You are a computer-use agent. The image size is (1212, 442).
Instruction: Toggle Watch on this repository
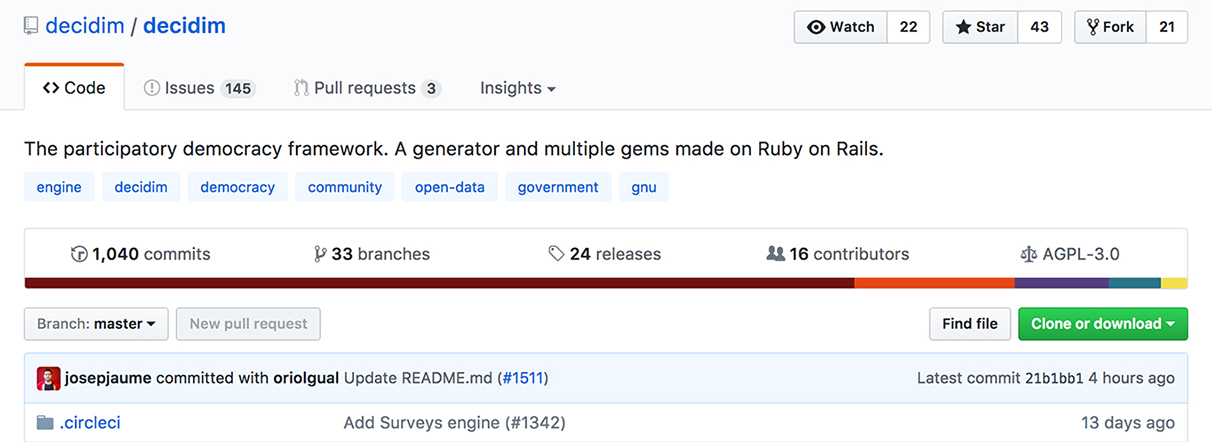coord(841,27)
